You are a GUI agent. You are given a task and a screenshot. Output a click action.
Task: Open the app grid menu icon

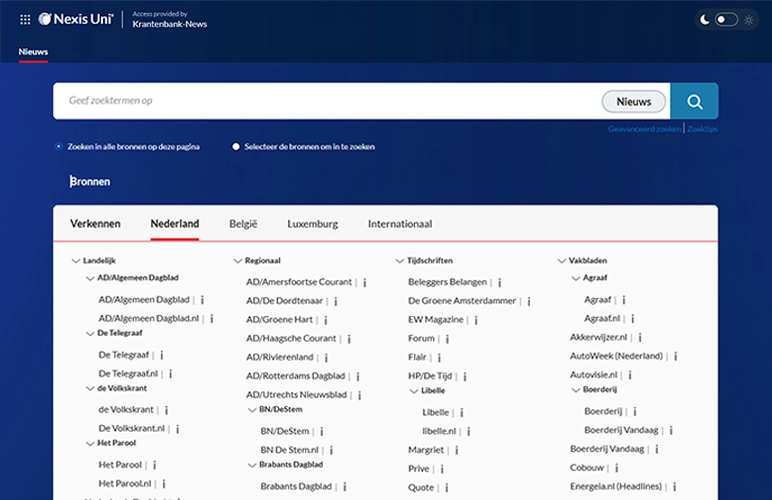[x=25, y=20]
